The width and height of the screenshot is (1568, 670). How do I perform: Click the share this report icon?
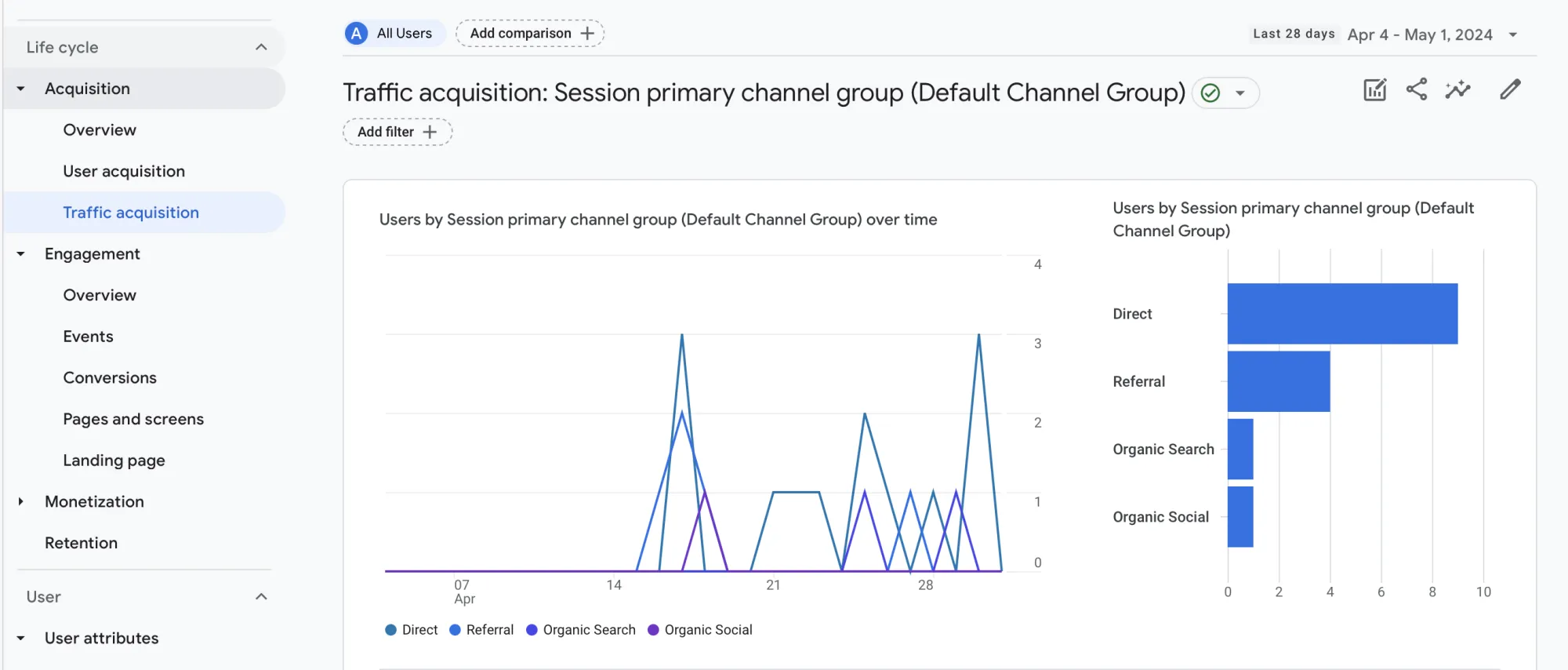[x=1416, y=89]
